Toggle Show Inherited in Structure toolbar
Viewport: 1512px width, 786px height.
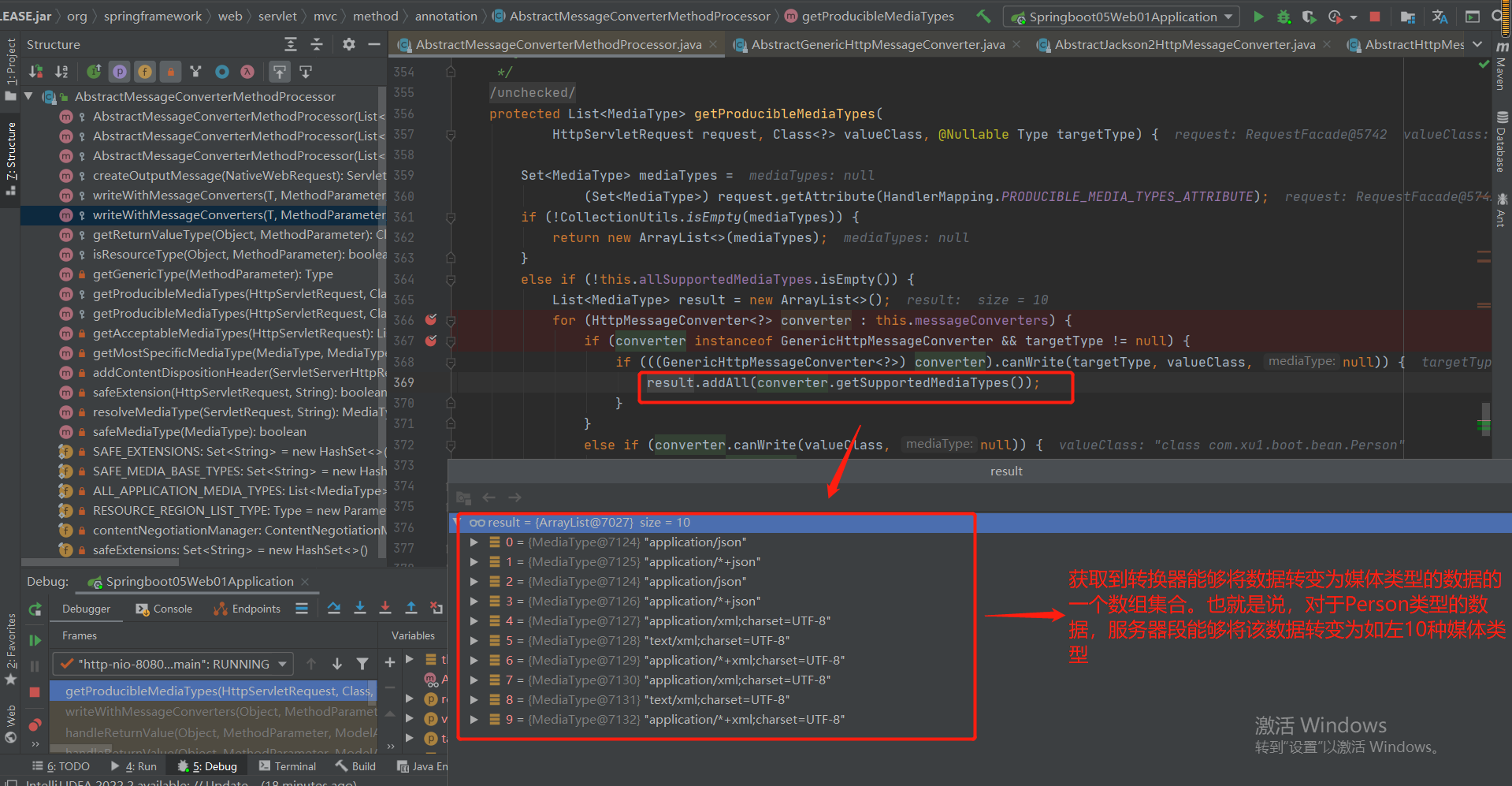94,72
